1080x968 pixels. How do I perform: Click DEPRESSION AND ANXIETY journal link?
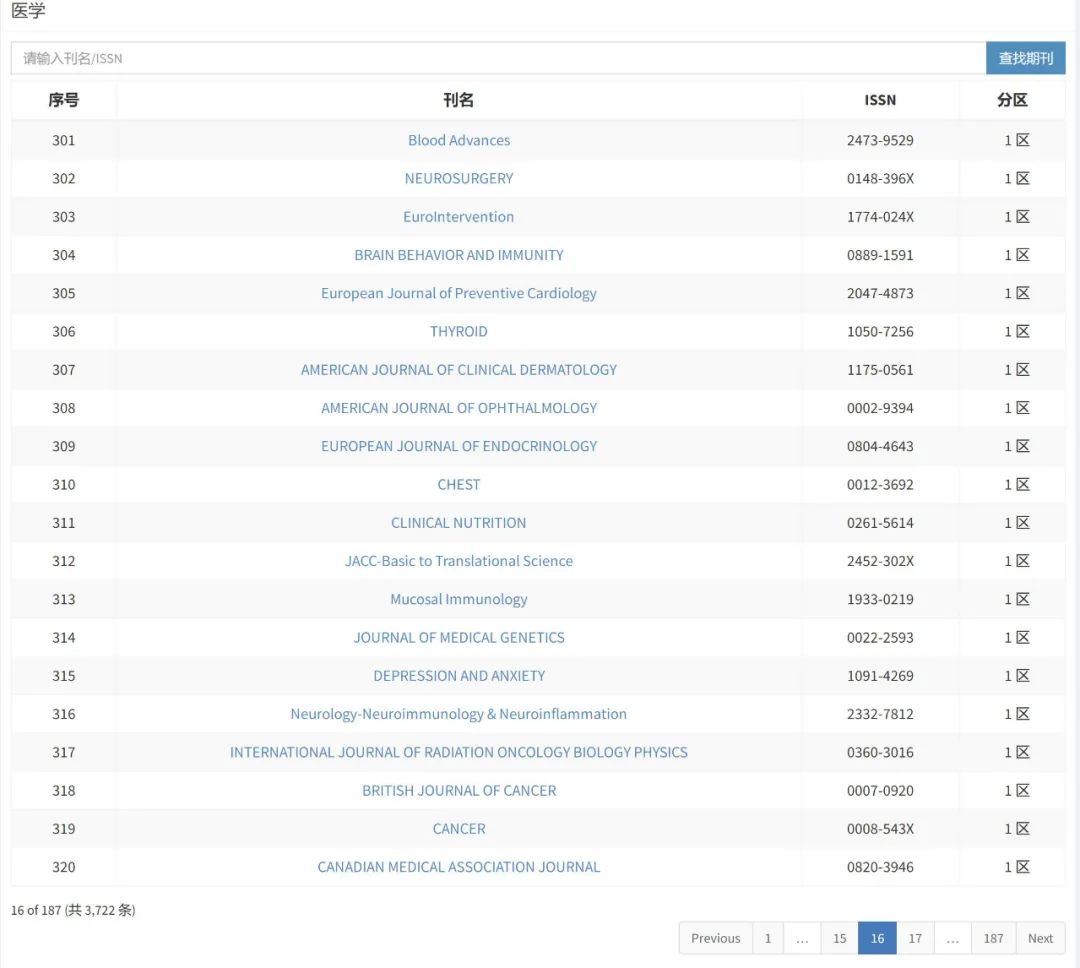click(459, 676)
